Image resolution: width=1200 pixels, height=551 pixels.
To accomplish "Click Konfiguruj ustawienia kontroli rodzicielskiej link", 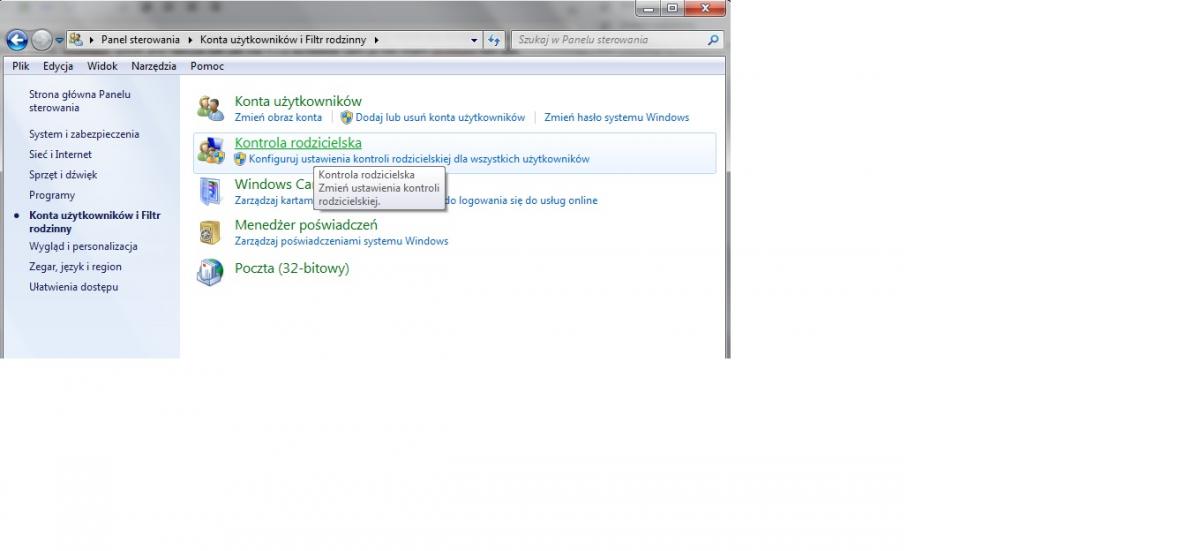I will click(419, 159).
